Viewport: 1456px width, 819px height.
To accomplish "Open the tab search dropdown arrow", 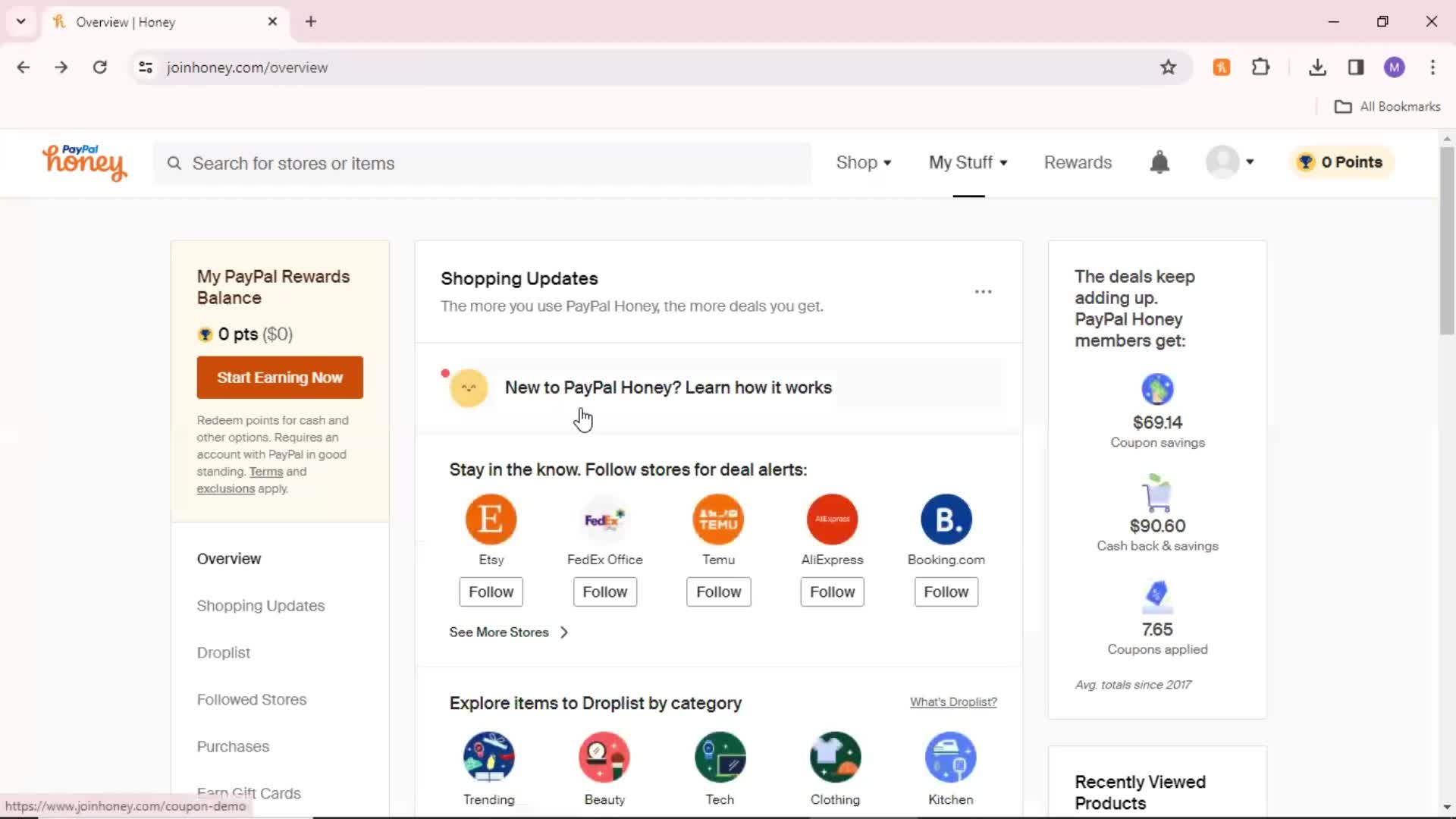I will [21, 21].
